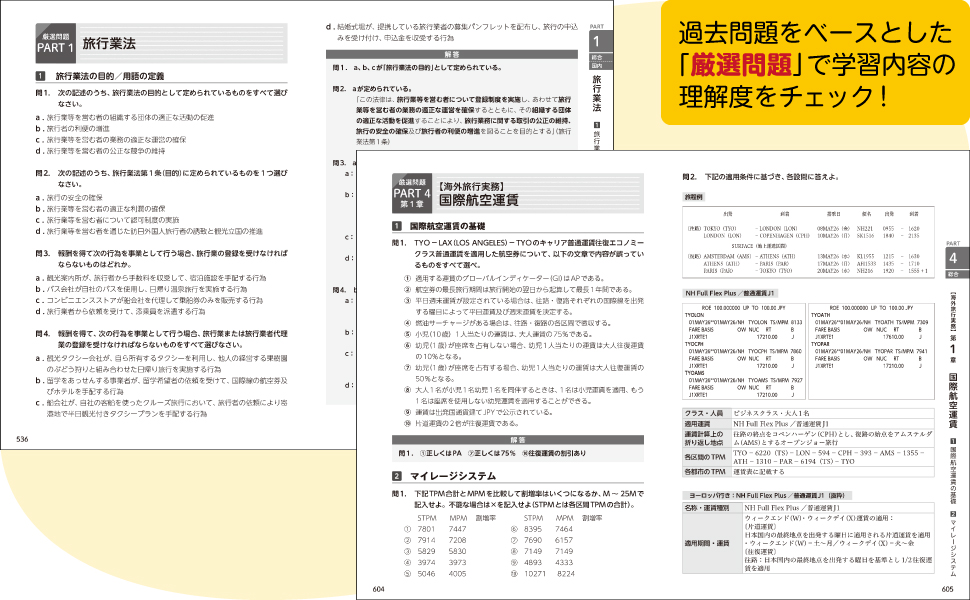Click option 'a. 旅行の安全の確保'
Viewport: 970px width, 600px height.
click(x=69, y=197)
